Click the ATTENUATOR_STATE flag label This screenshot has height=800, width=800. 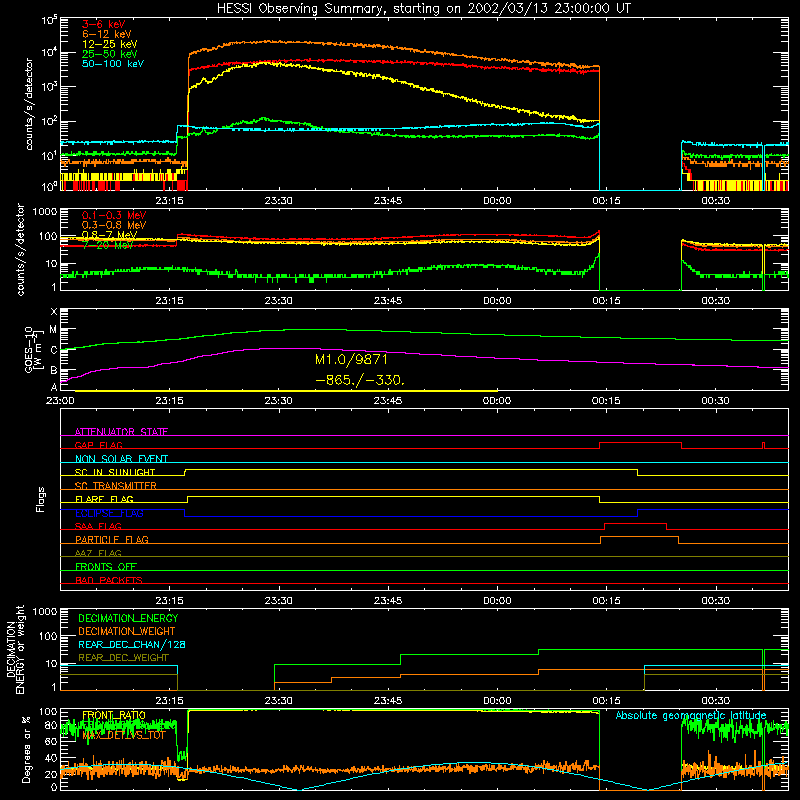[x=121, y=432]
